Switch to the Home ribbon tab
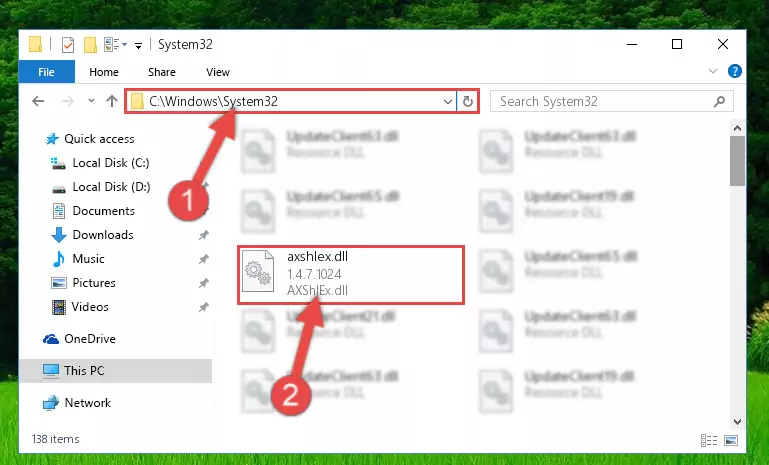The width and height of the screenshot is (769, 465). point(103,72)
